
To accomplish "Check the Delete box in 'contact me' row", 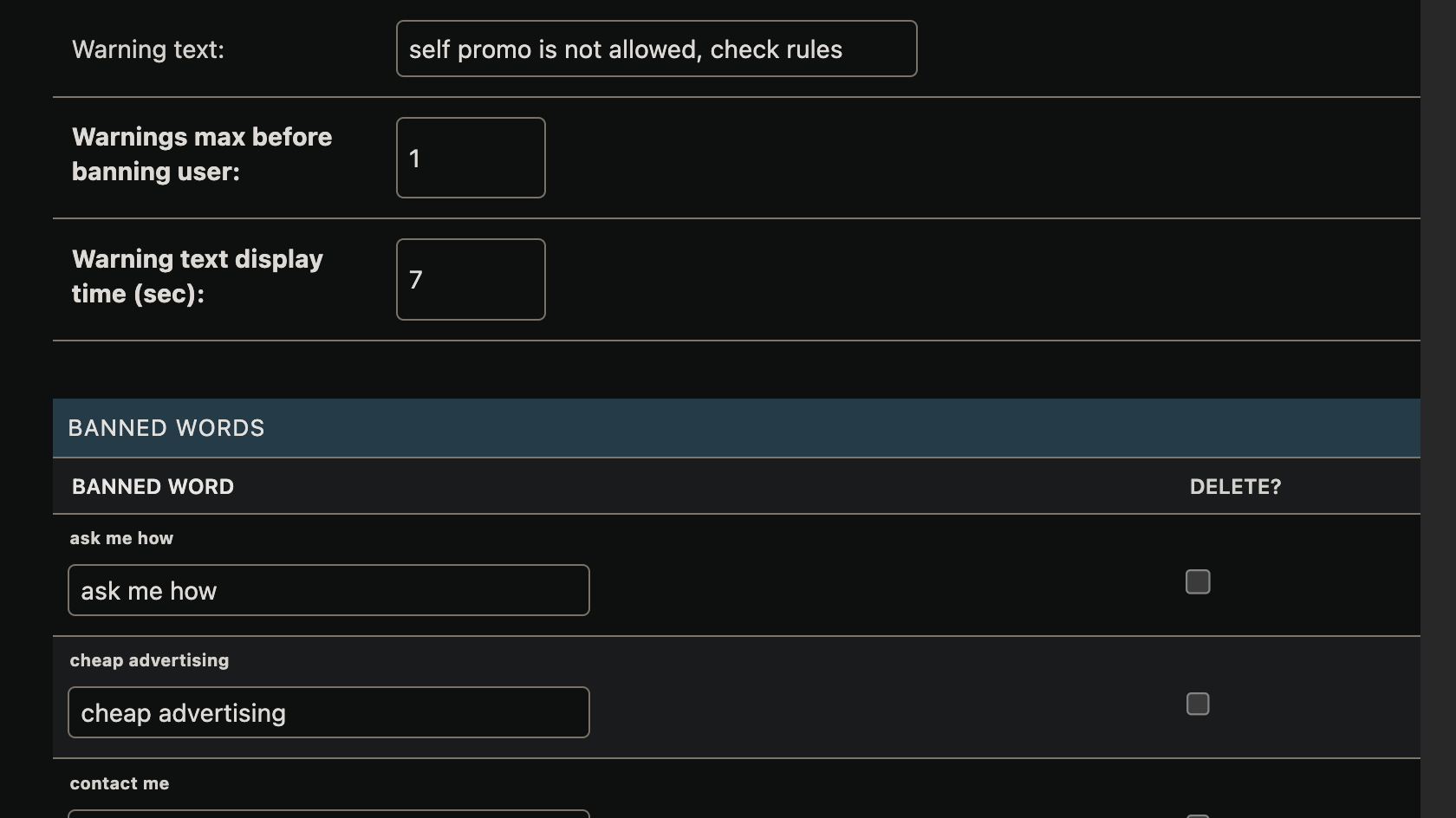I will 1198,815.
